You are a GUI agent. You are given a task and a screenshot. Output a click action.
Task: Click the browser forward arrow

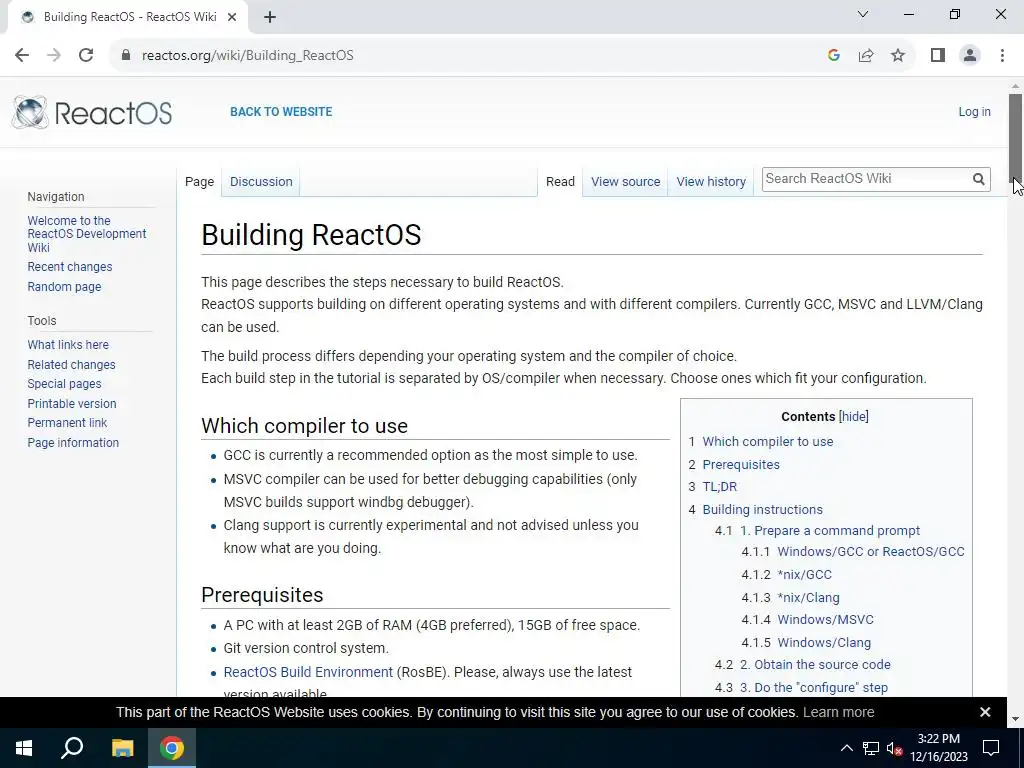(x=54, y=56)
